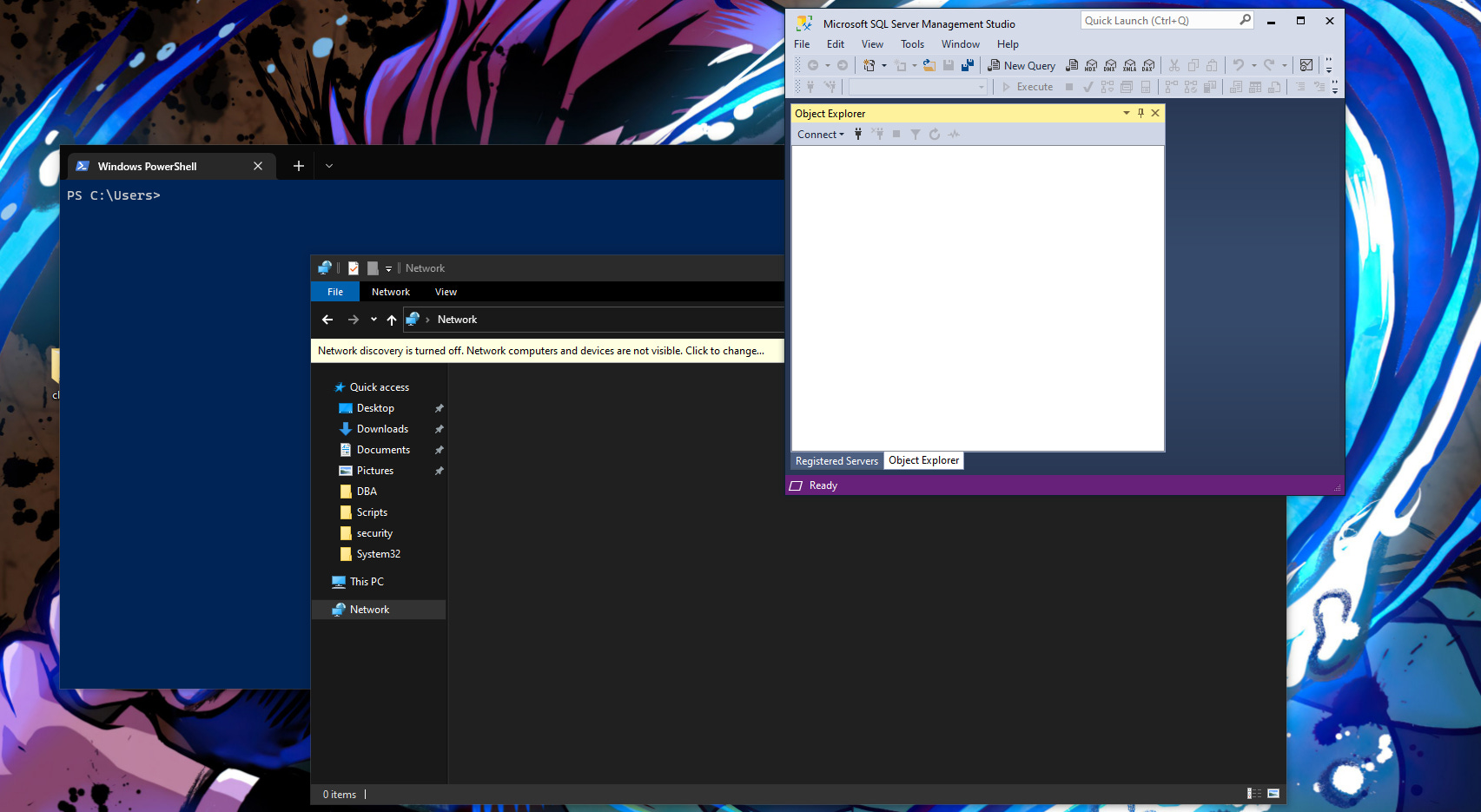Open a file using the toolbar icon
This screenshot has width=1481, height=812.
pos(929,65)
